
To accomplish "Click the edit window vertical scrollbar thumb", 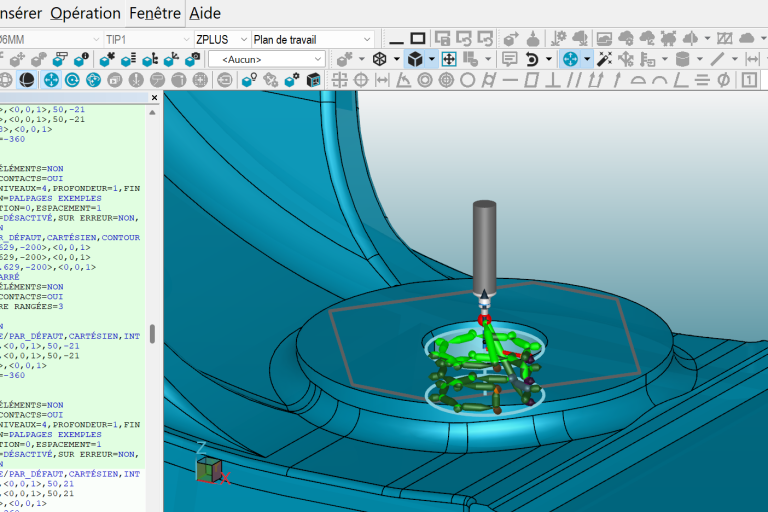I will (153, 333).
